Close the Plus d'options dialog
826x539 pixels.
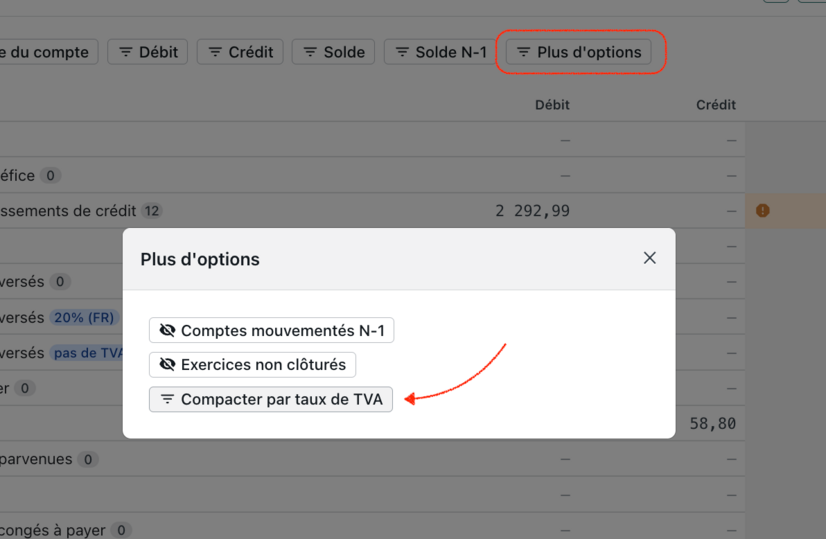coord(649,258)
